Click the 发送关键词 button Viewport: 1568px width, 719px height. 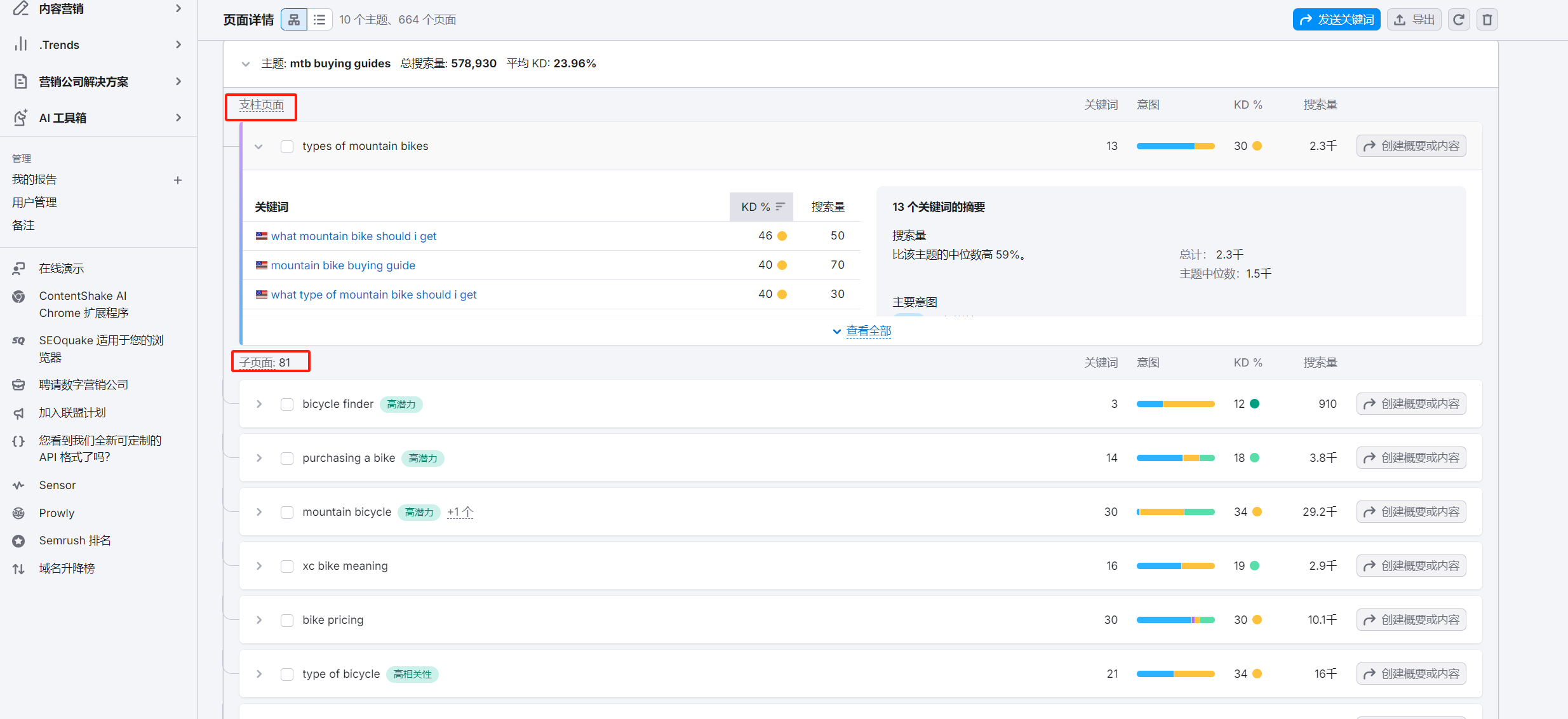[1336, 20]
